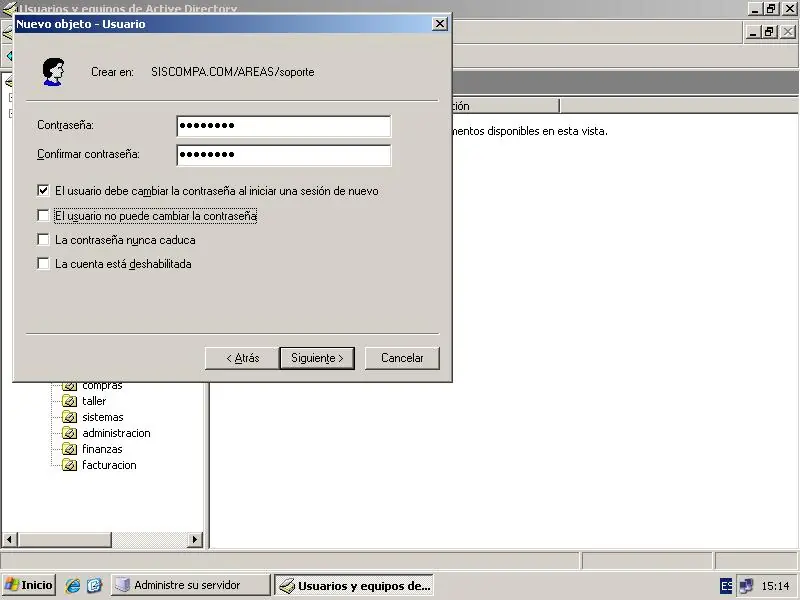The width and height of the screenshot is (800, 600).
Task: Click the user portrait icon in dialog
Action: point(53,71)
